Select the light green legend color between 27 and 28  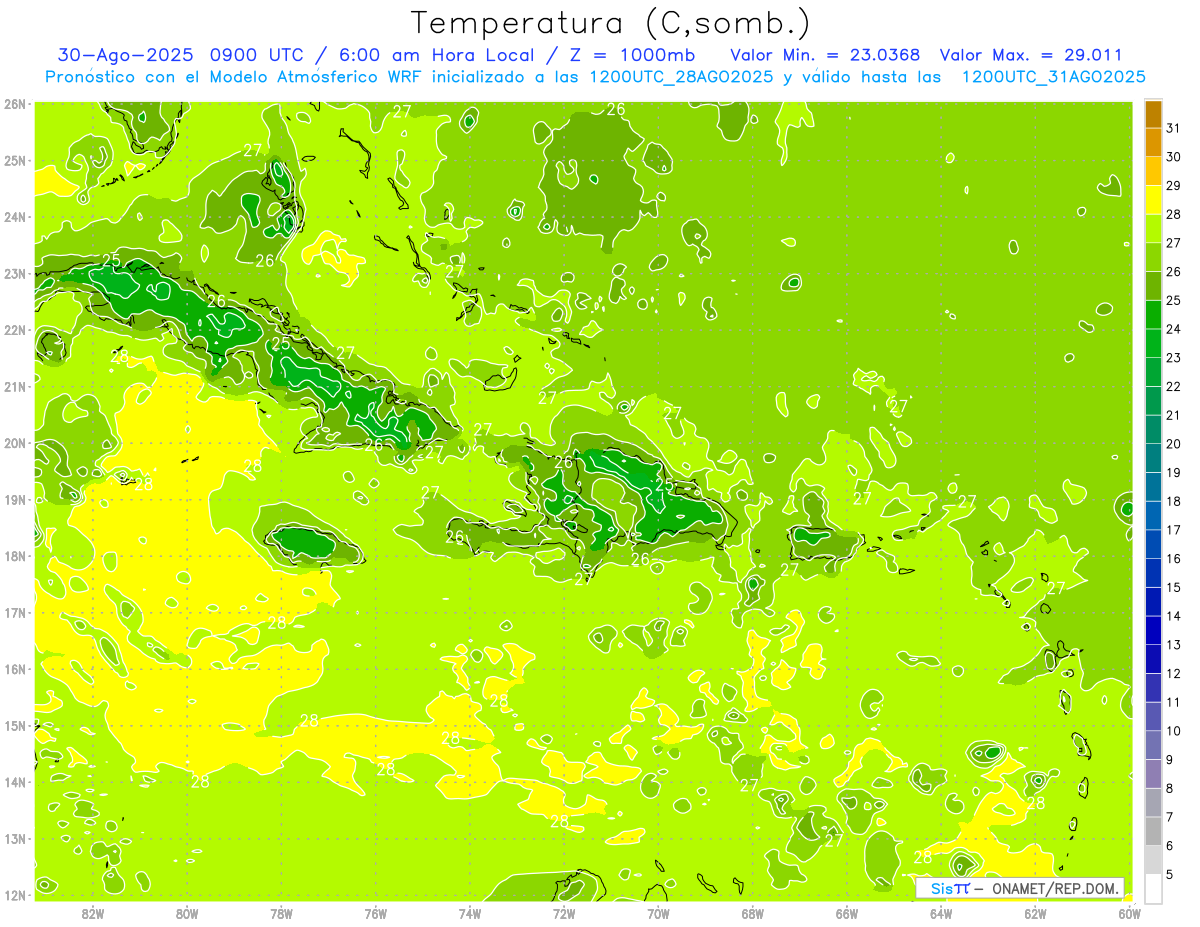pyautogui.click(x=1153, y=228)
